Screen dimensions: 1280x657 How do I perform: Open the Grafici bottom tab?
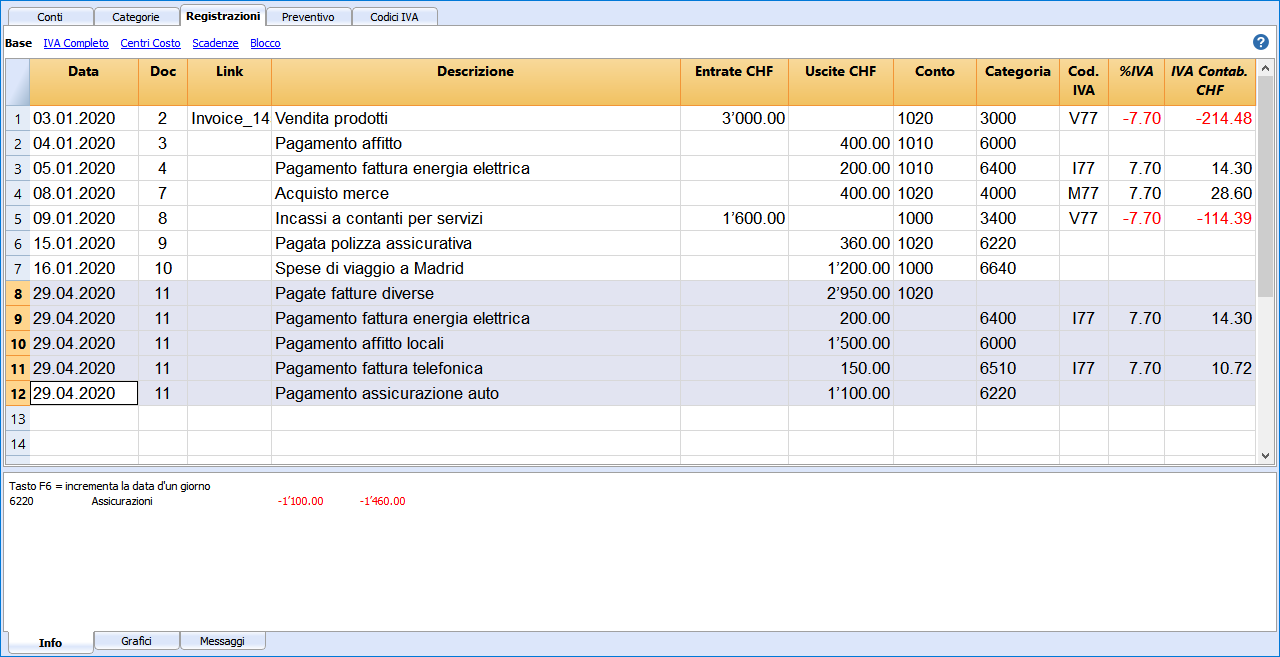tap(136, 640)
